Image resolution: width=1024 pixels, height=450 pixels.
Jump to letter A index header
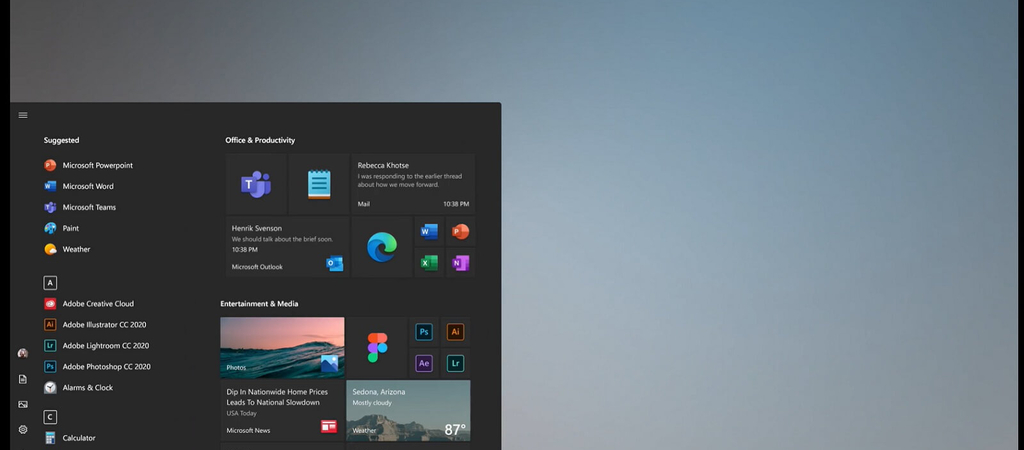coord(50,283)
